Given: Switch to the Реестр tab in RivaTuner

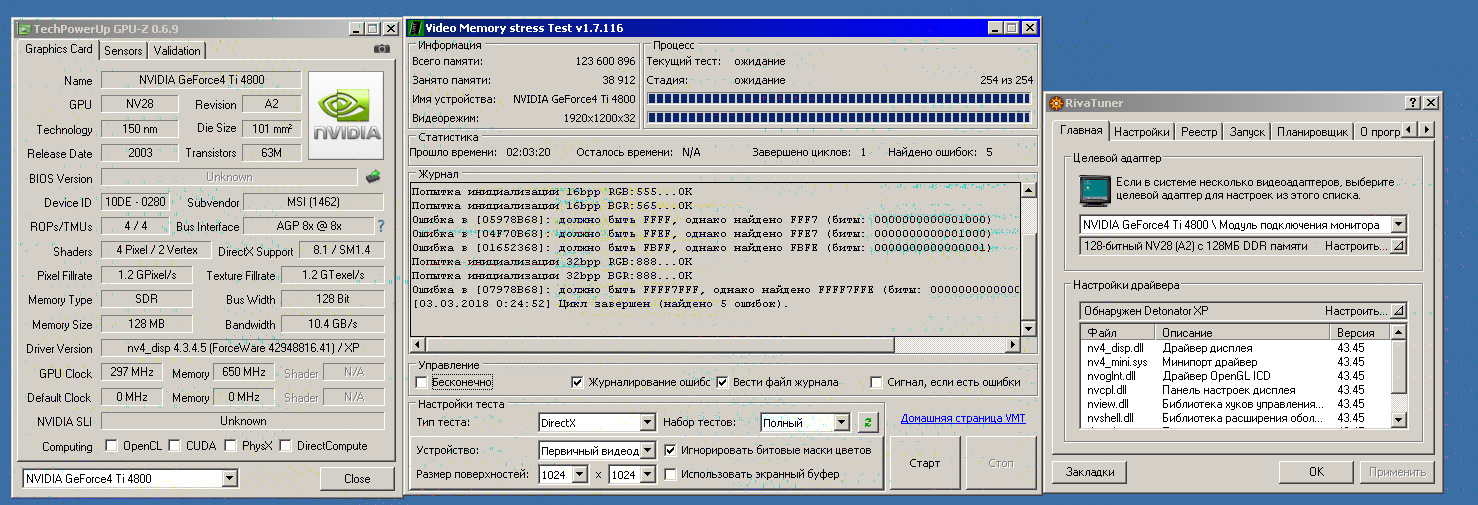Looking at the screenshot, I should [x=1199, y=132].
